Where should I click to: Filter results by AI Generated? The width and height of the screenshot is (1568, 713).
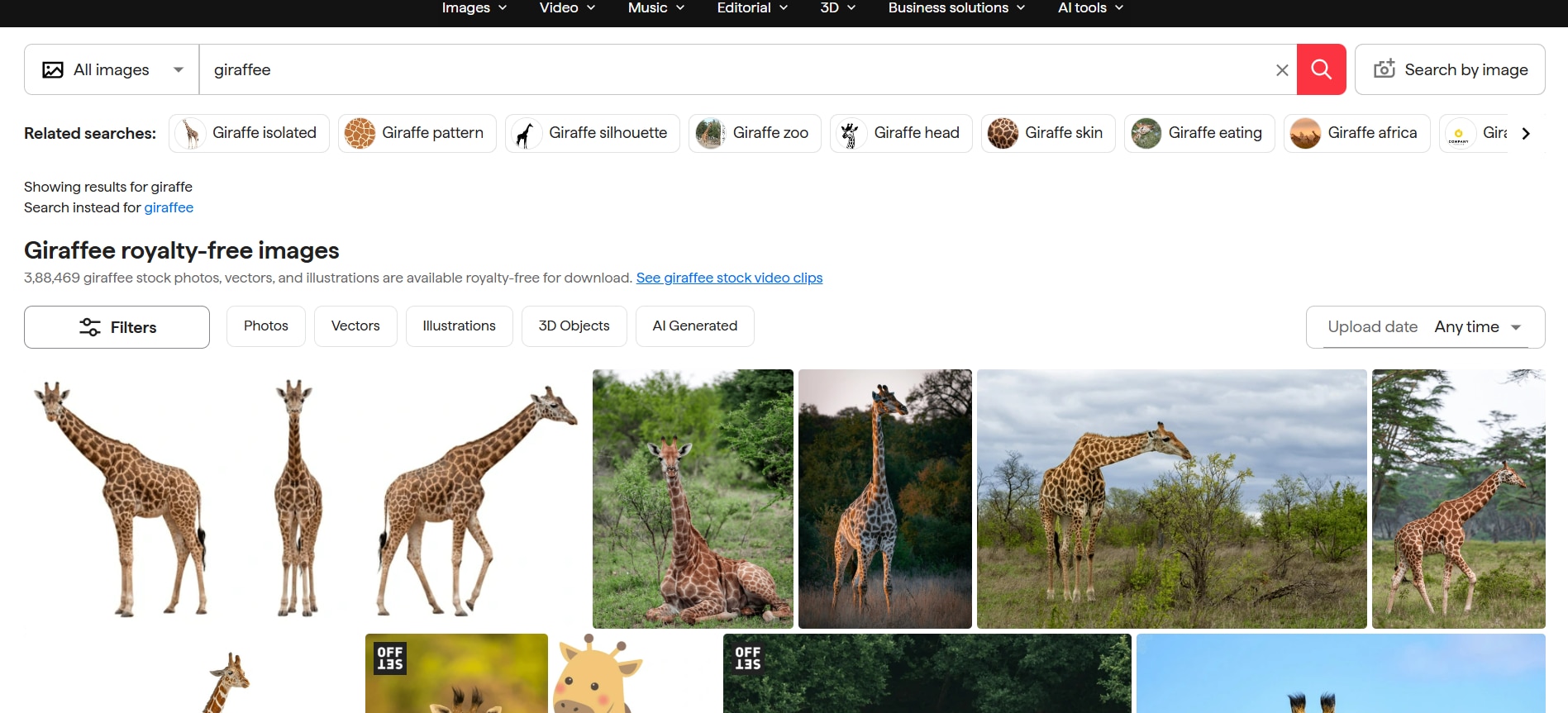pyautogui.click(x=694, y=326)
